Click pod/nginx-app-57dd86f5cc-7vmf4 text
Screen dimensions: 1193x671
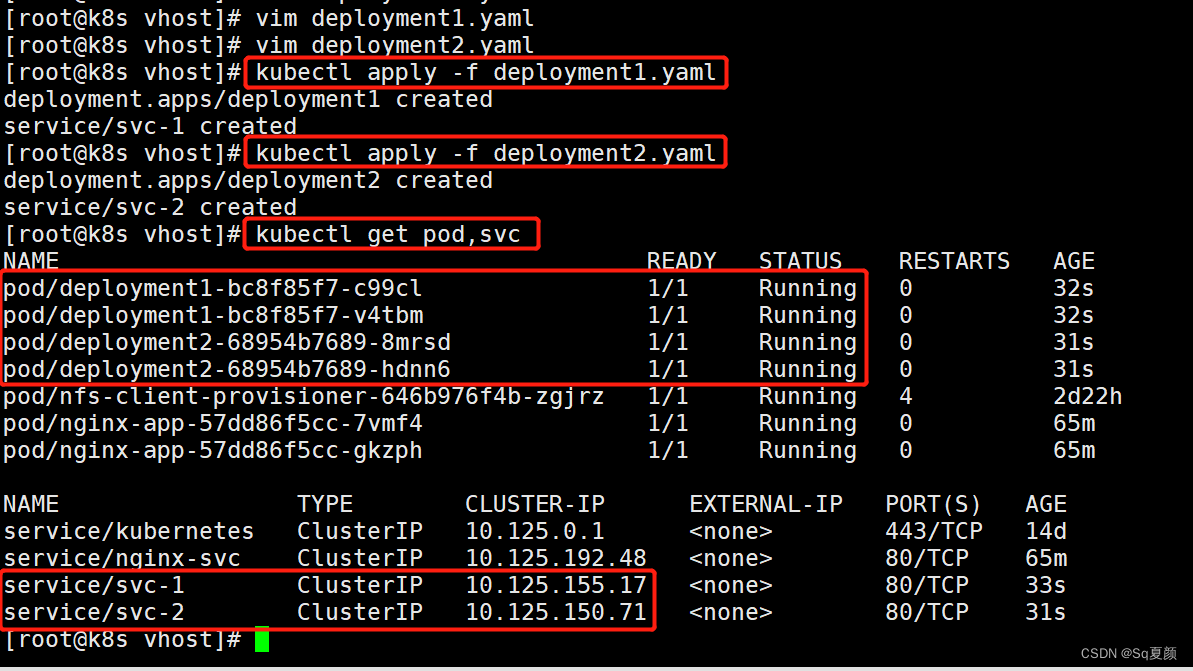coord(212,424)
